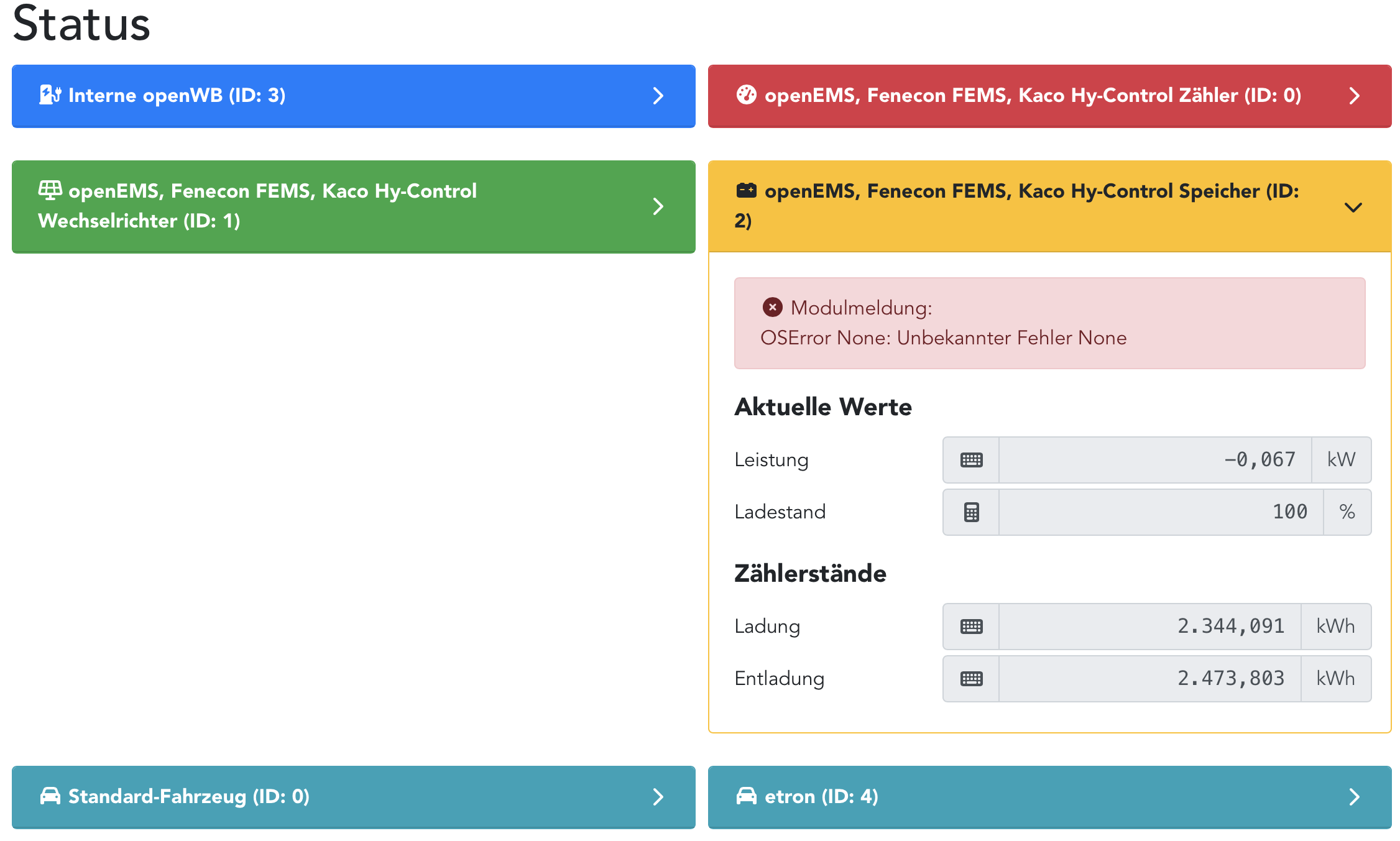Image resolution: width=1400 pixels, height=841 pixels.
Task: Expand the Zähler (ID: 0) card chevron
Action: (1354, 96)
